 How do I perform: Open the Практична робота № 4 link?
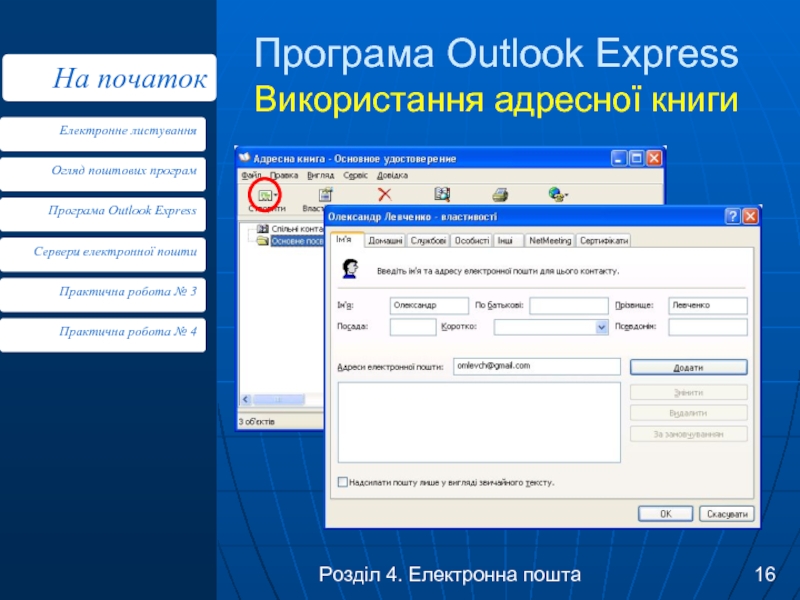coord(103,335)
